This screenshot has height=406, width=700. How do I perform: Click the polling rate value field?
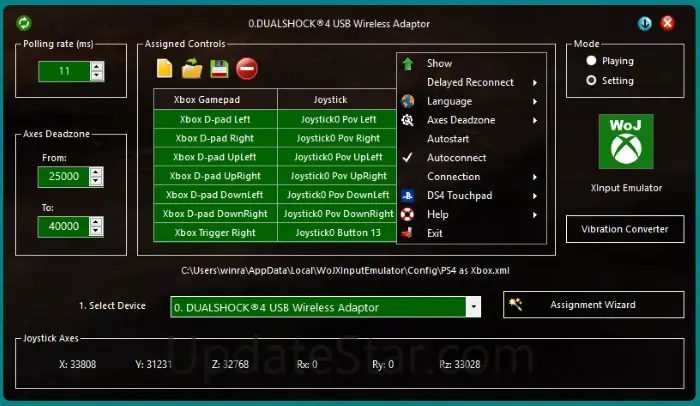[64, 71]
